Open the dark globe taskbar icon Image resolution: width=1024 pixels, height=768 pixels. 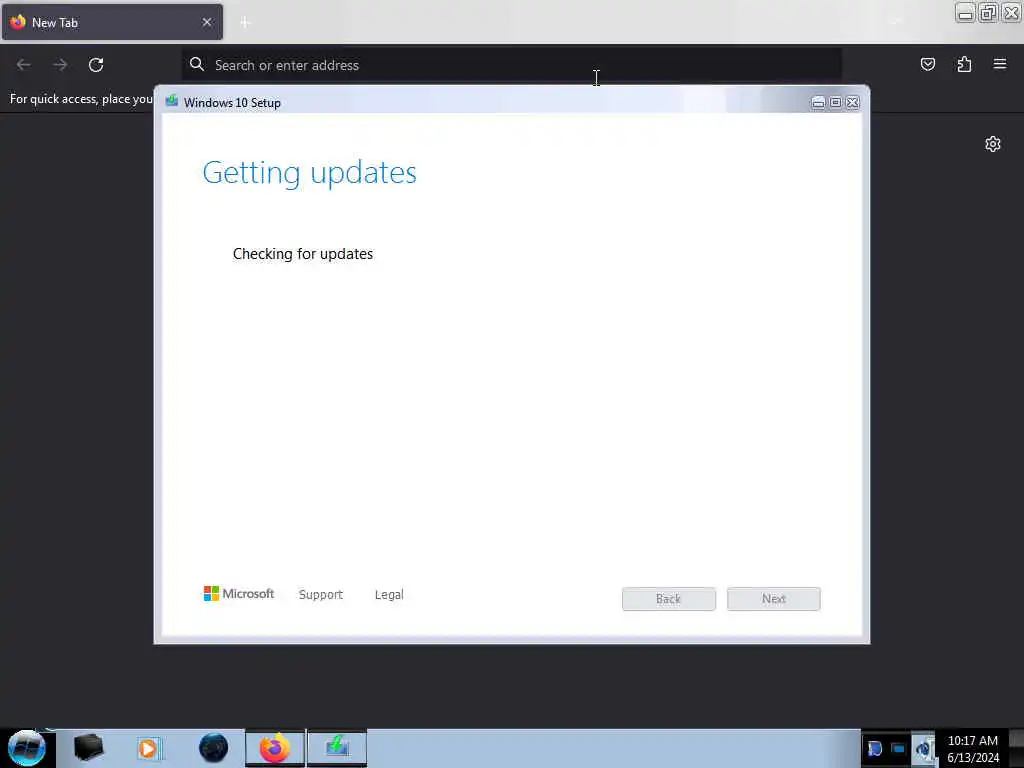coord(214,748)
